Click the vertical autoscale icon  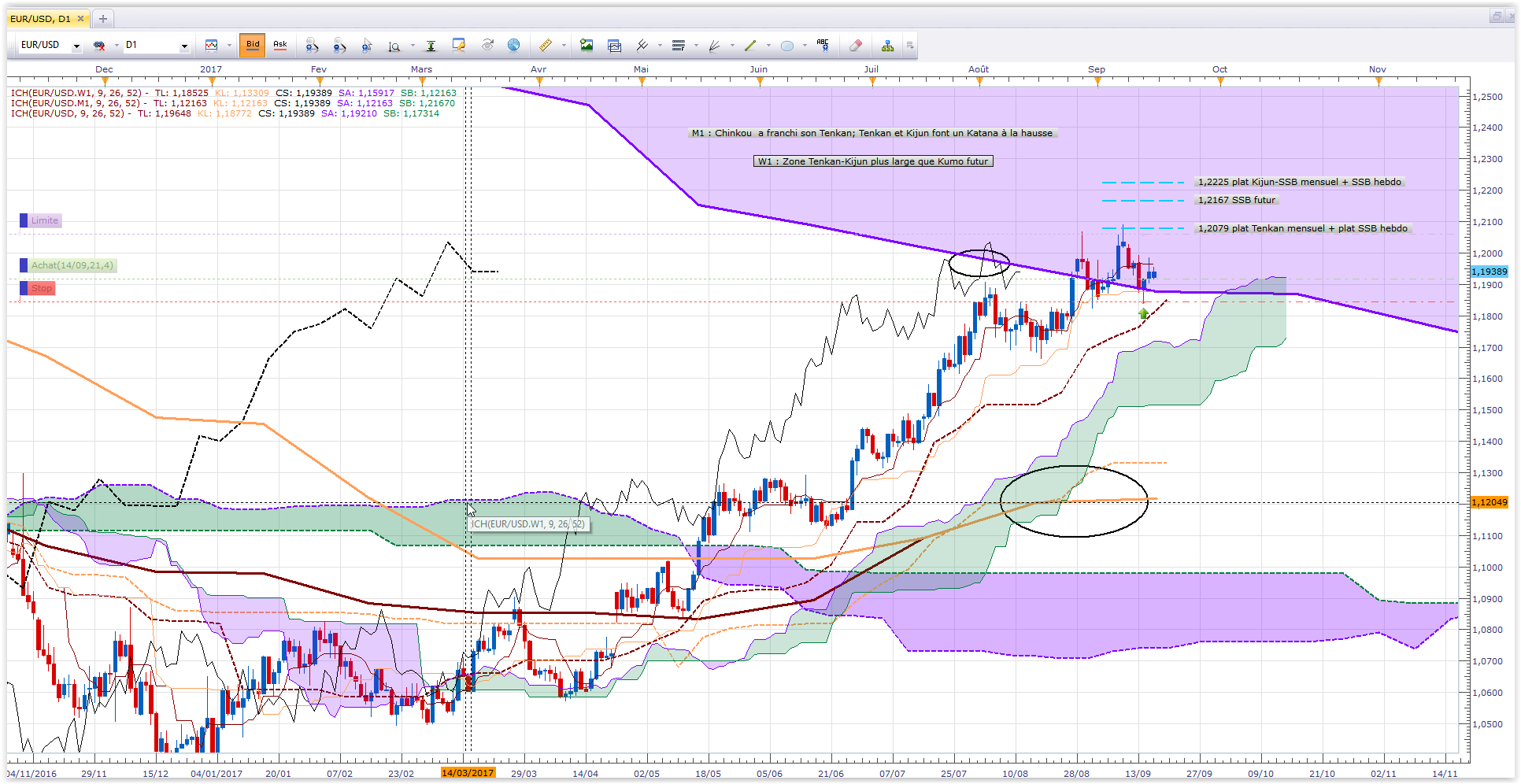(x=431, y=46)
